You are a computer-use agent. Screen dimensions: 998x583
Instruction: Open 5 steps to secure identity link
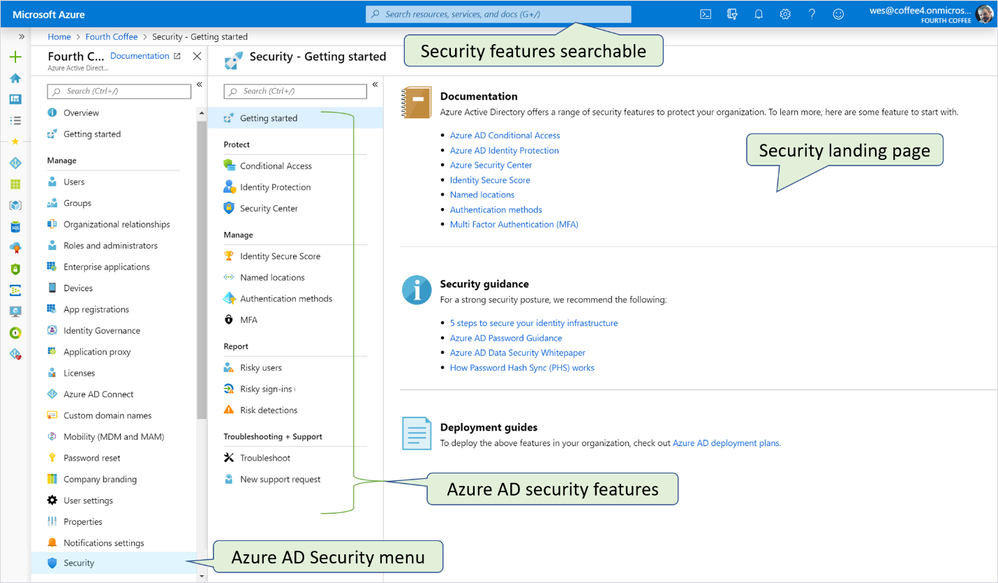534,323
